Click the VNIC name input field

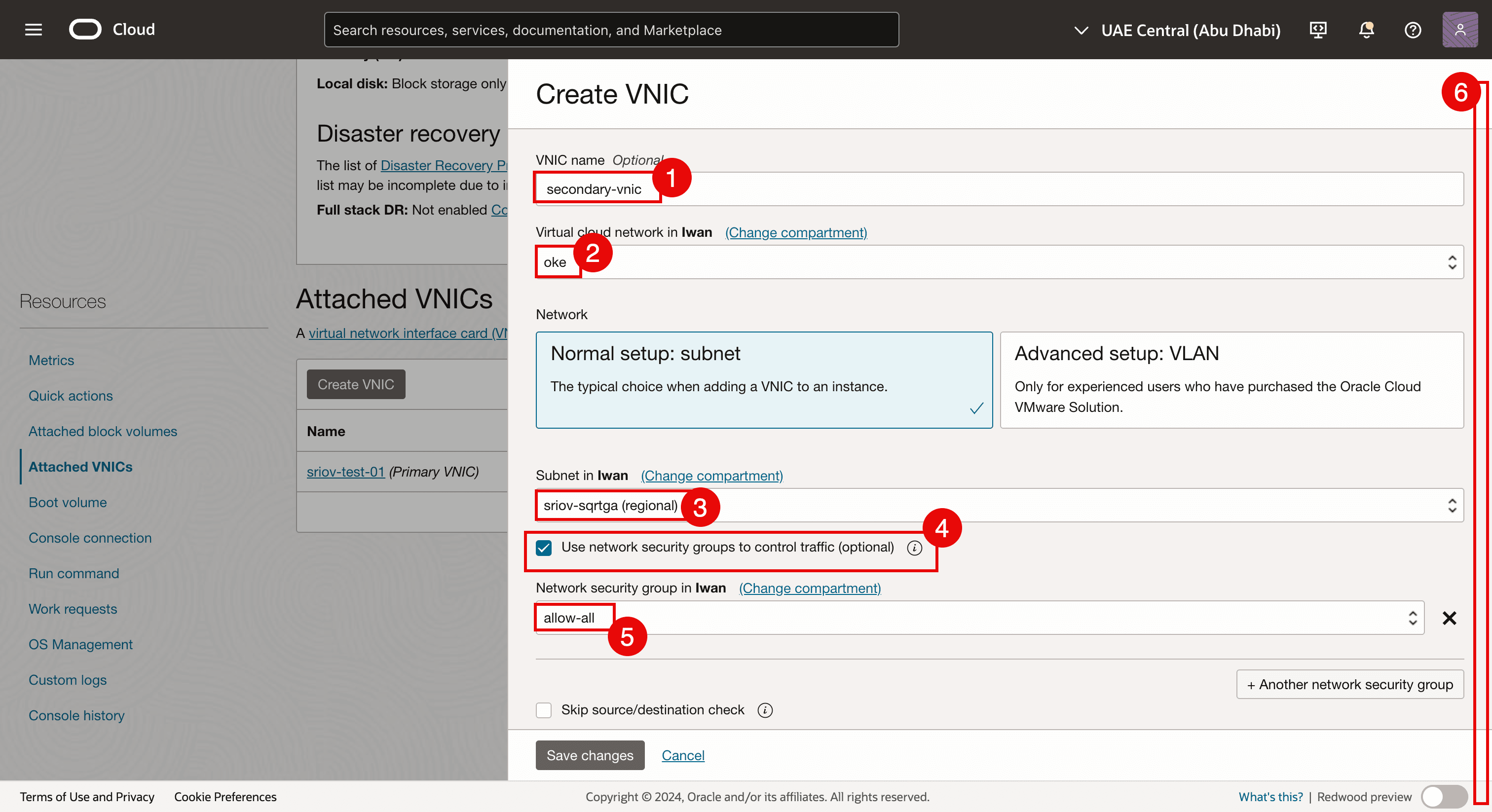999,189
